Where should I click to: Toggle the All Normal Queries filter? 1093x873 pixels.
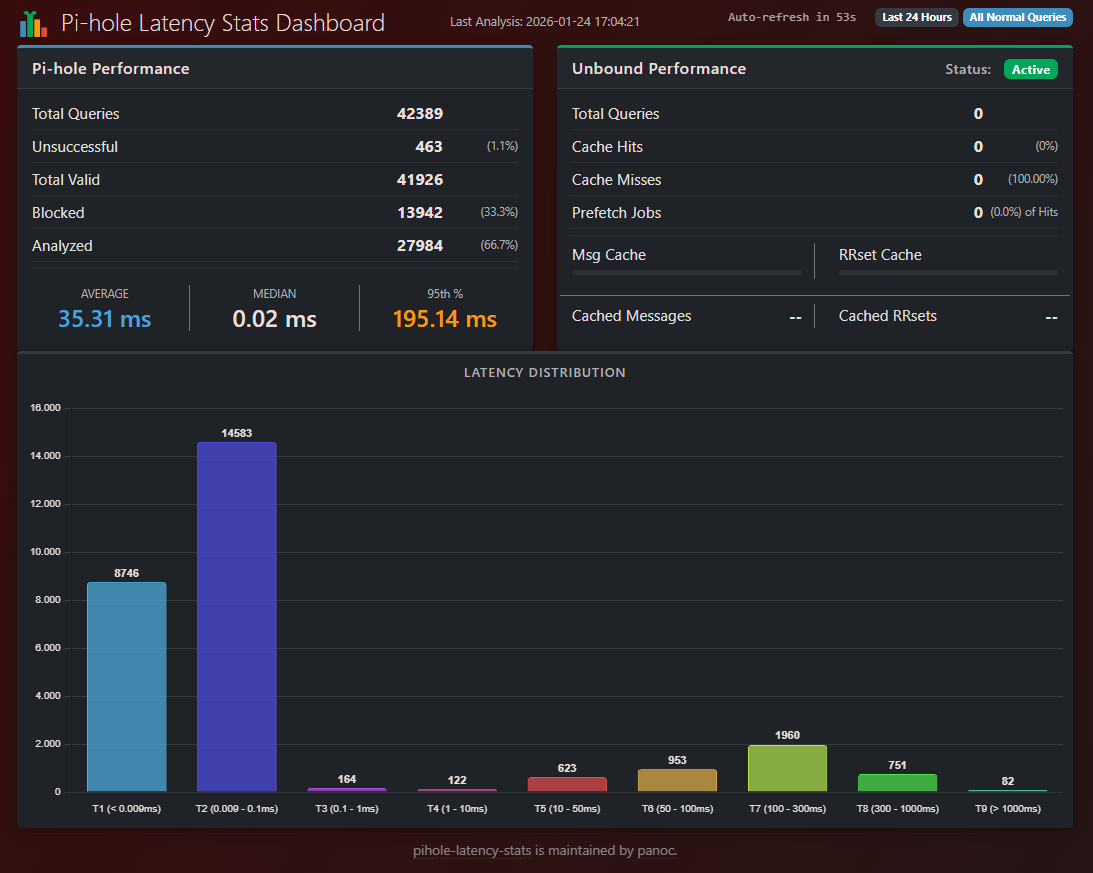pyautogui.click(x=1017, y=17)
